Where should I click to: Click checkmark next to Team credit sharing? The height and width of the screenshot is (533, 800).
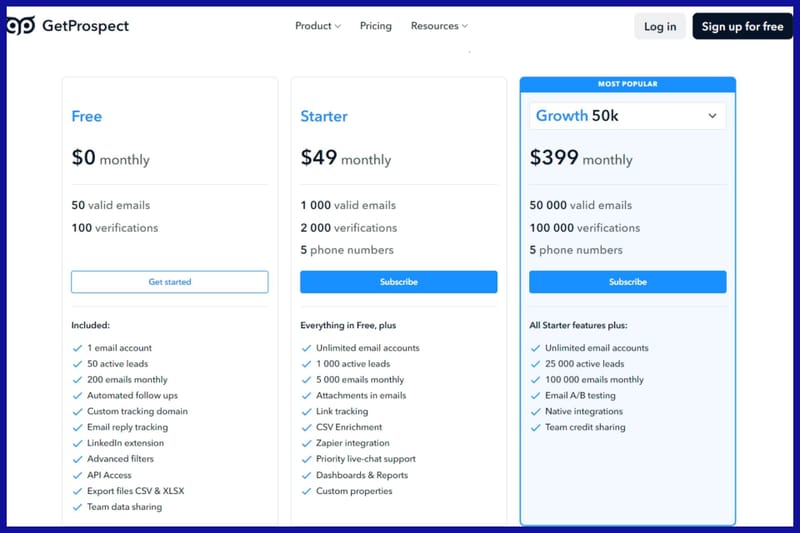click(535, 427)
